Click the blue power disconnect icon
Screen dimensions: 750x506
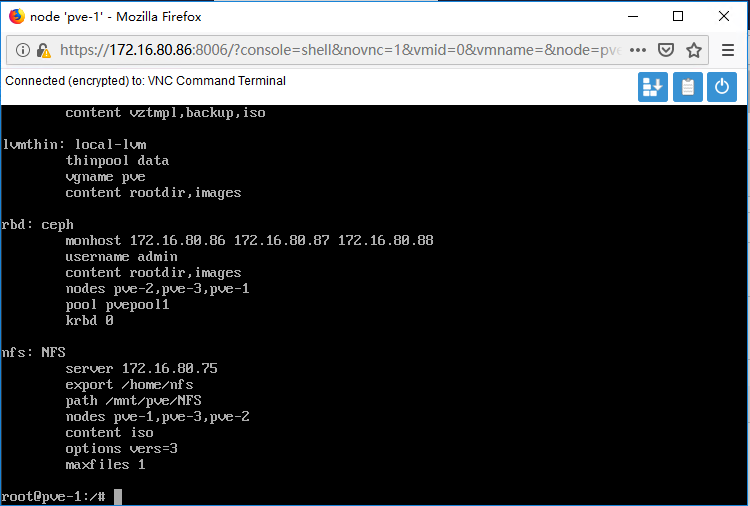[722, 87]
